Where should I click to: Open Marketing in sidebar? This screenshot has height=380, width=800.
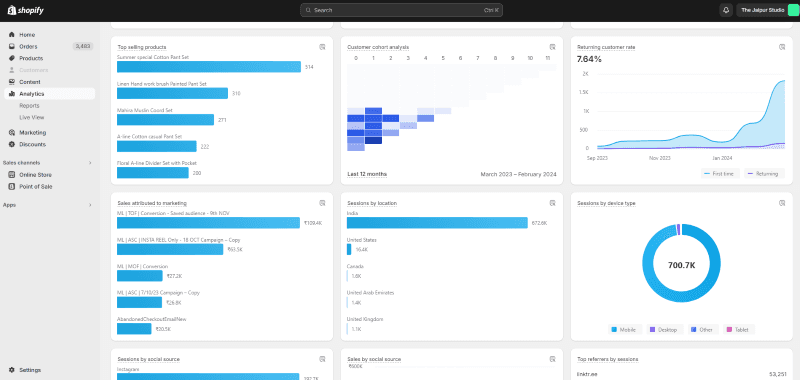point(49,133)
